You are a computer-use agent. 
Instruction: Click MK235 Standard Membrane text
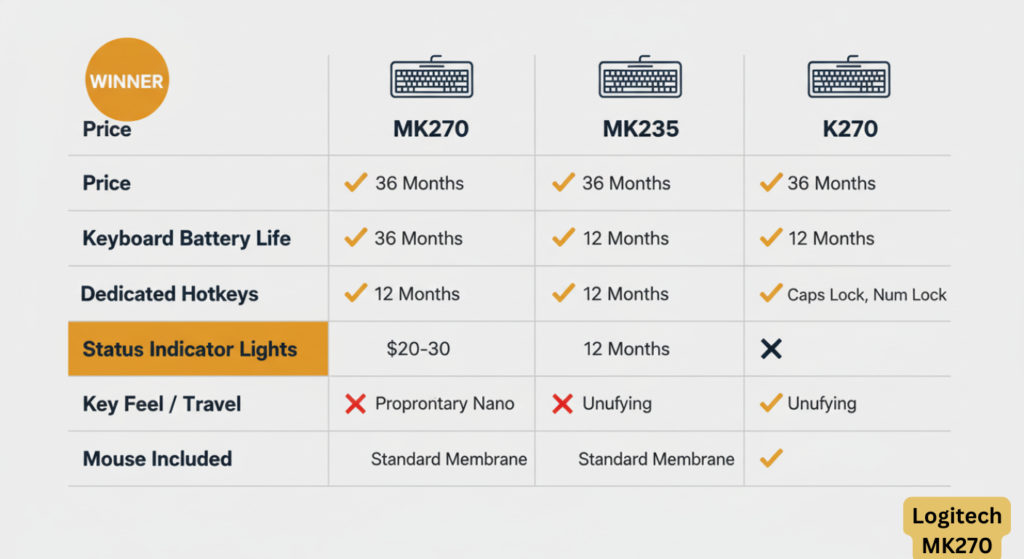pos(656,459)
